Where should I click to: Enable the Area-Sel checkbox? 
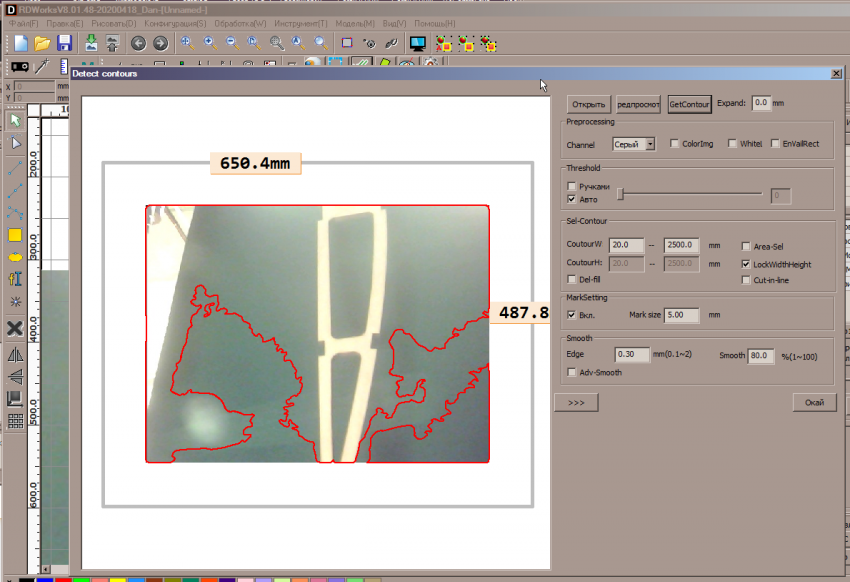pos(746,246)
